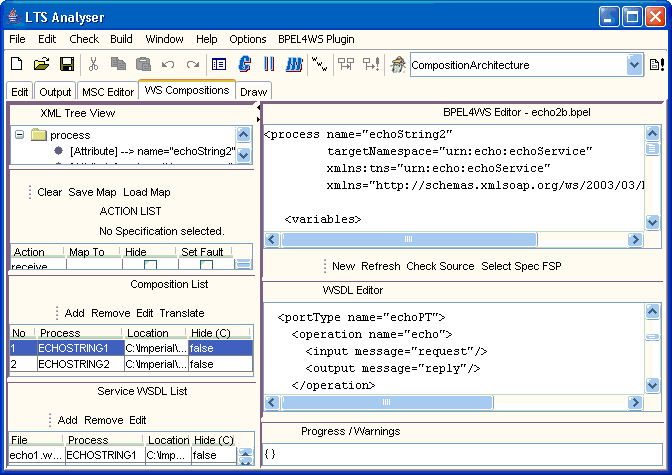Save using the floppy disk icon
Image resolution: width=672 pixels, height=475 pixels.
pyautogui.click(x=66, y=65)
